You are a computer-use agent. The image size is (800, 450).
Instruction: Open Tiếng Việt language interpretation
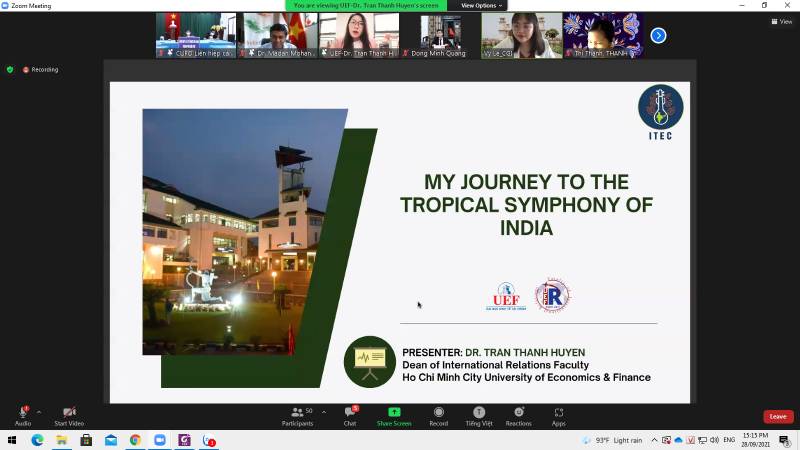479,415
